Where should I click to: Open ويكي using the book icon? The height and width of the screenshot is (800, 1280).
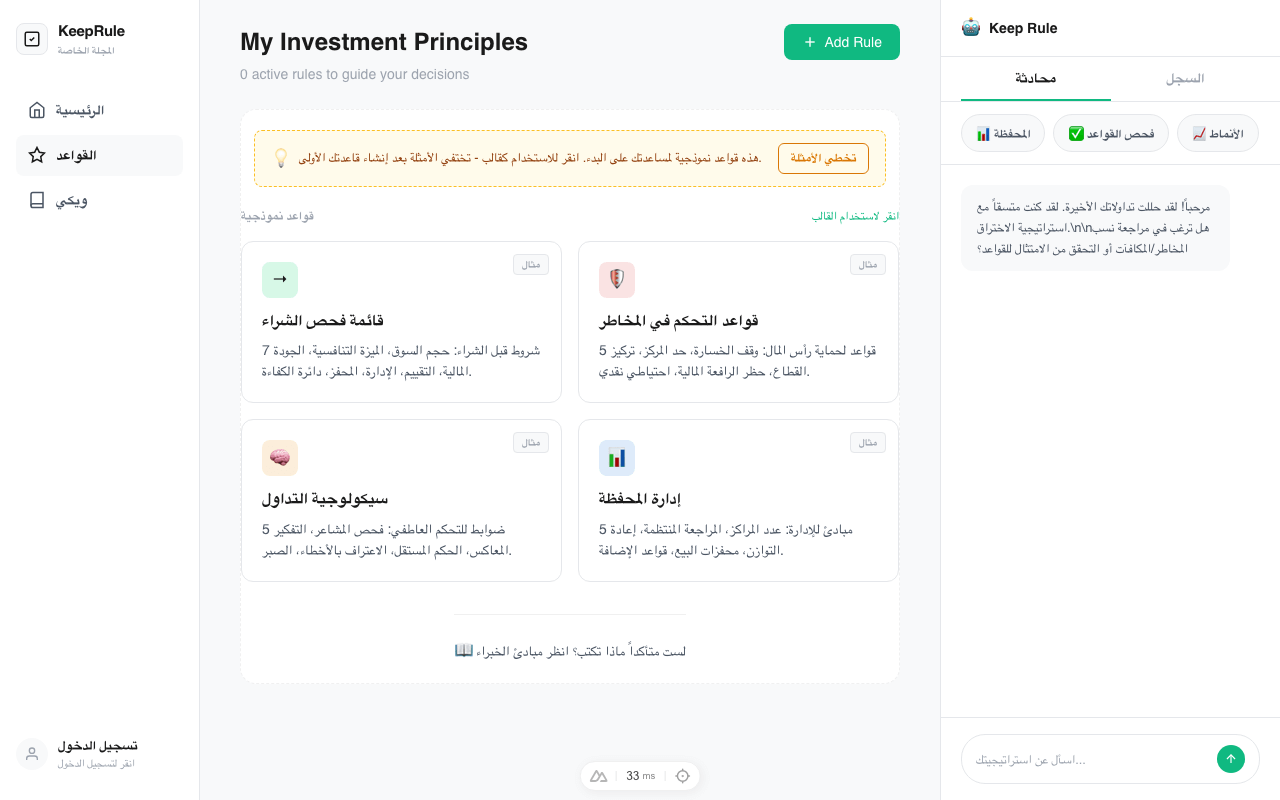(x=38, y=200)
